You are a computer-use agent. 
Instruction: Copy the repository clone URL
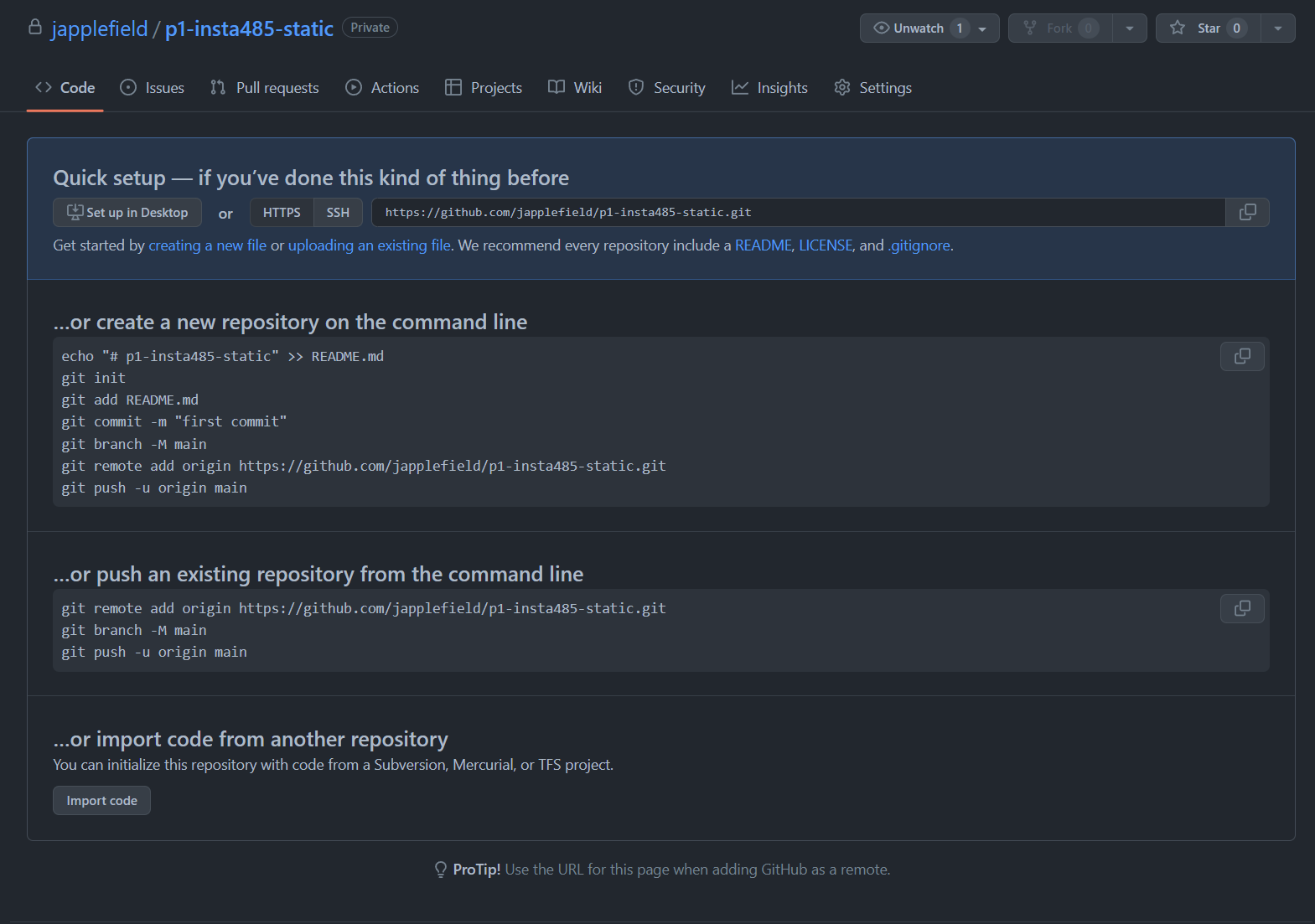1247,213
